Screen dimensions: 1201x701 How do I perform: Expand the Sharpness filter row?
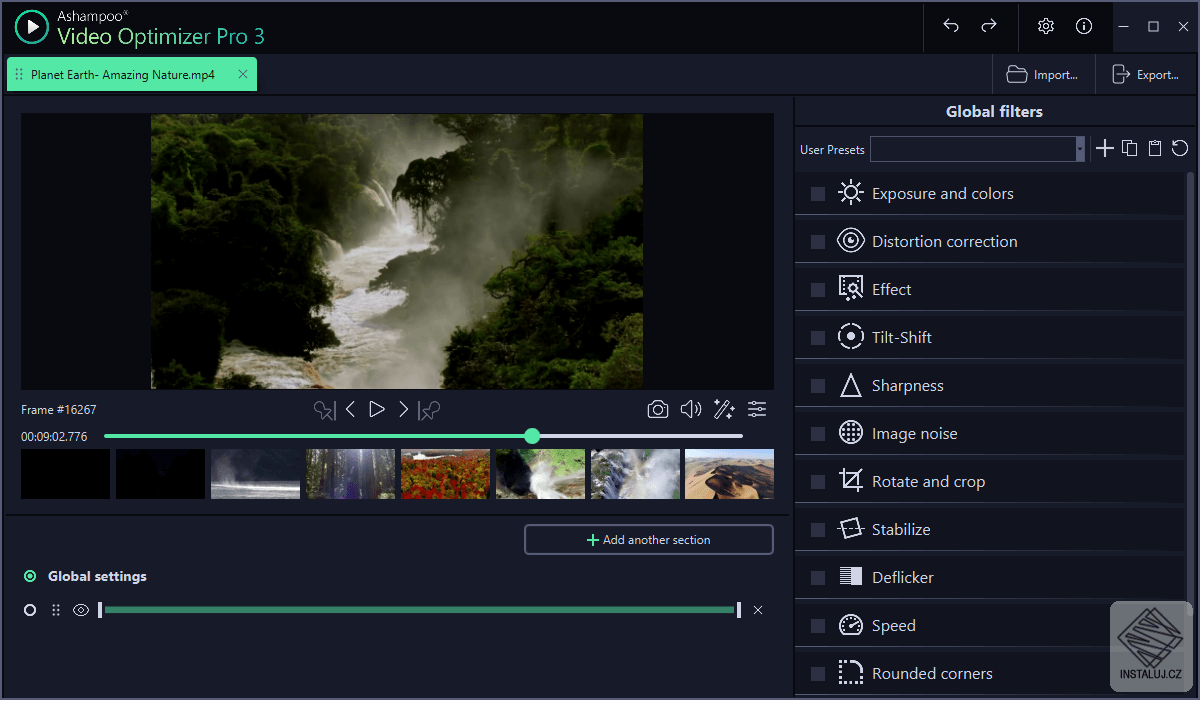coord(907,386)
